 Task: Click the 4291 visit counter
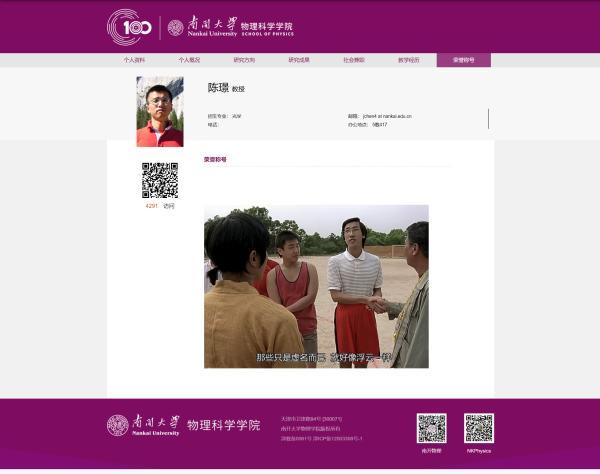click(x=152, y=206)
